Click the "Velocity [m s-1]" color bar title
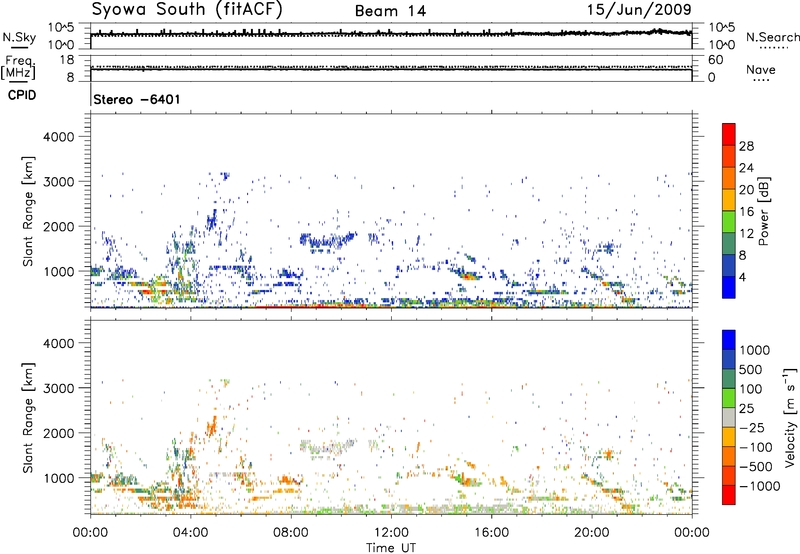The width and height of the screenshot is (800, 554). click(x=790, y=417)
